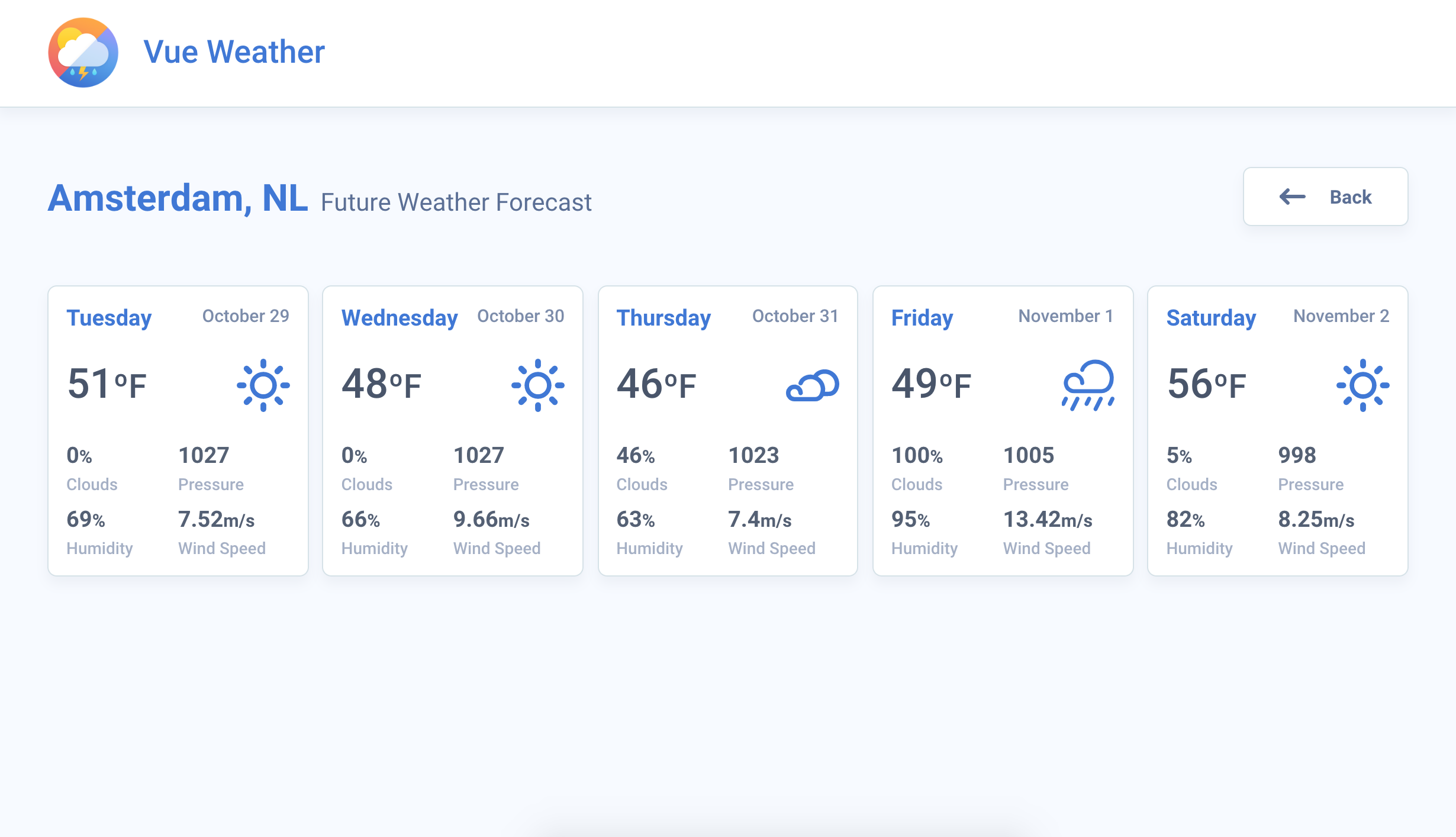The image size is (1456, 837).
Task: Click the left arrow in Back button
Action: [x=1292, y=197]
